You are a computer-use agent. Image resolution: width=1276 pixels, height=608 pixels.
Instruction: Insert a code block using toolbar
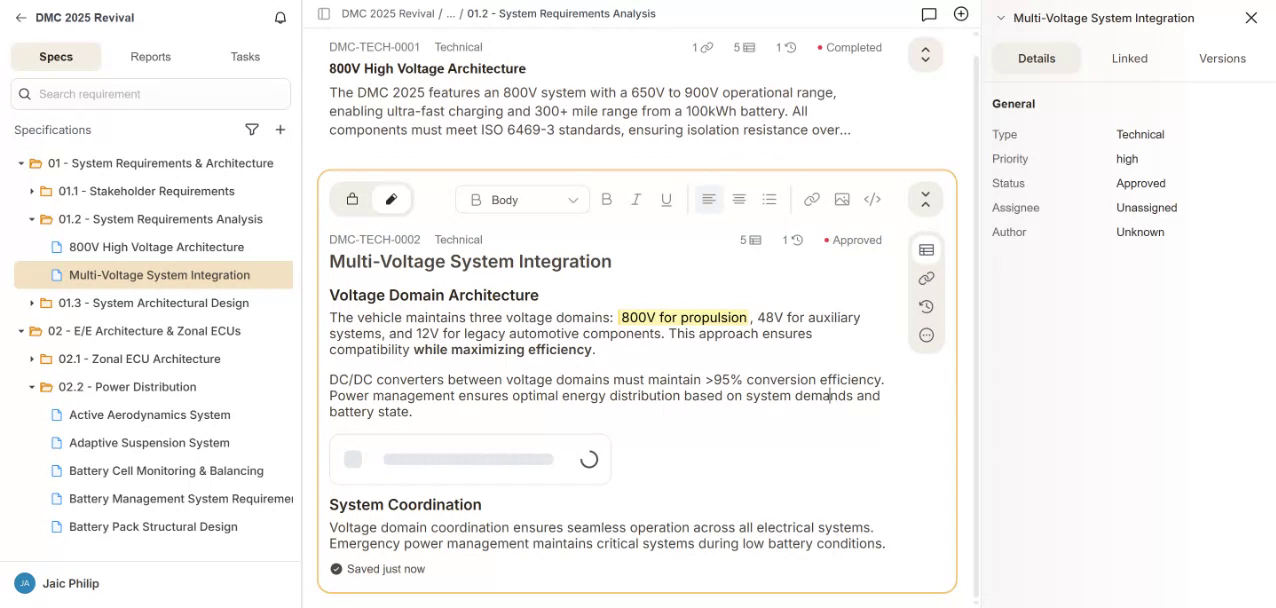[872, 200]
